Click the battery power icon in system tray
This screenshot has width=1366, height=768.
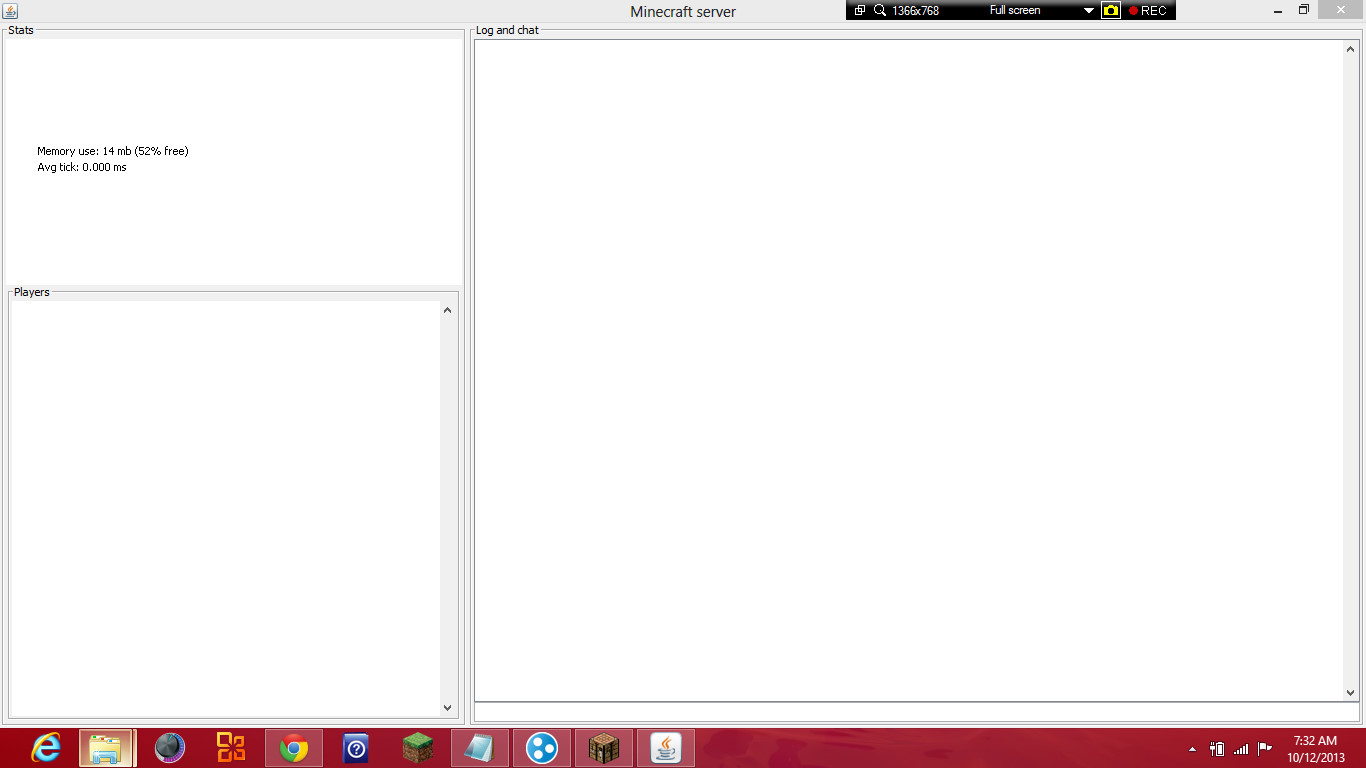click(1217, 749)
